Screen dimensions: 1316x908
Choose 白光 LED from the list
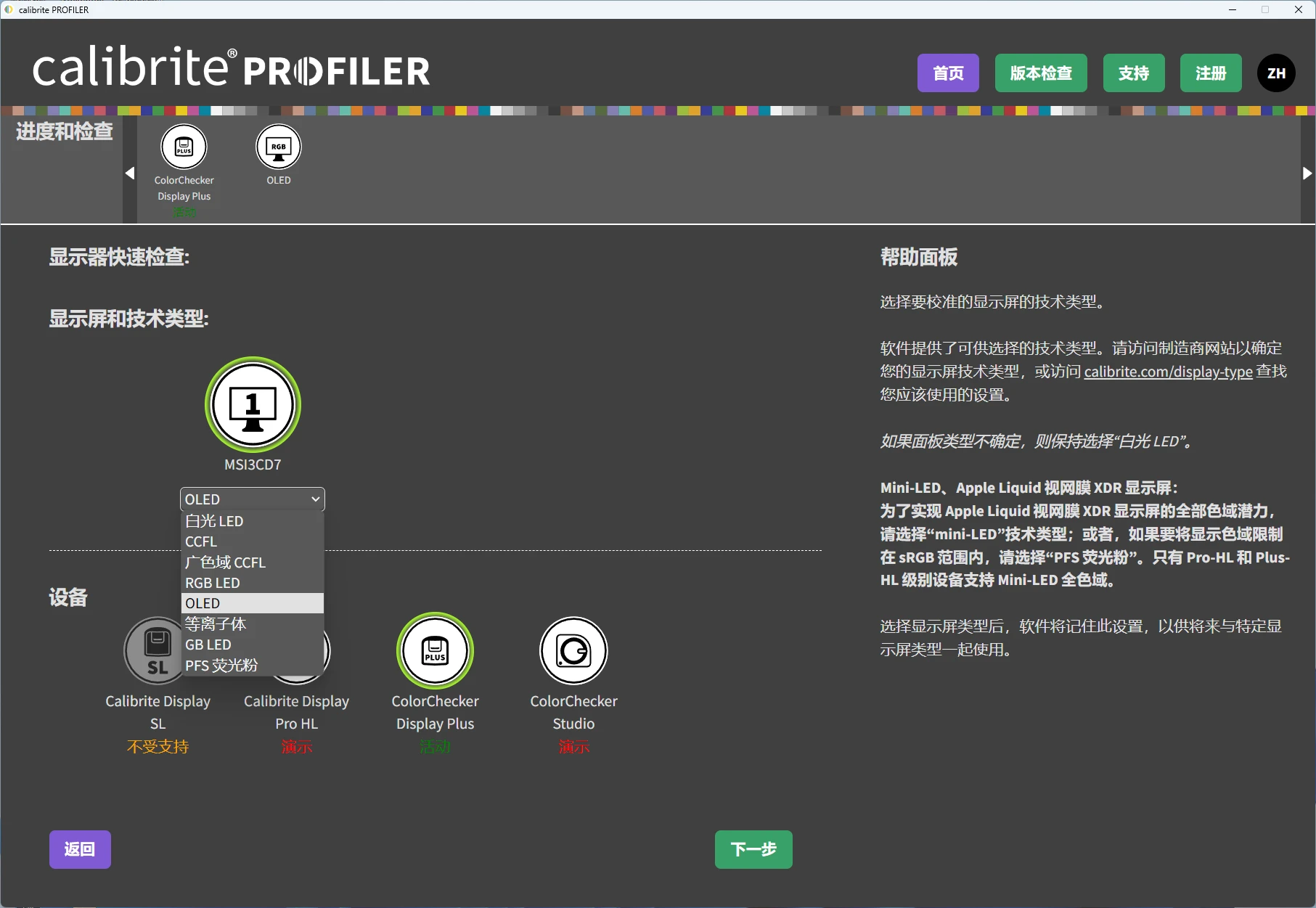[x=252, y=521]
